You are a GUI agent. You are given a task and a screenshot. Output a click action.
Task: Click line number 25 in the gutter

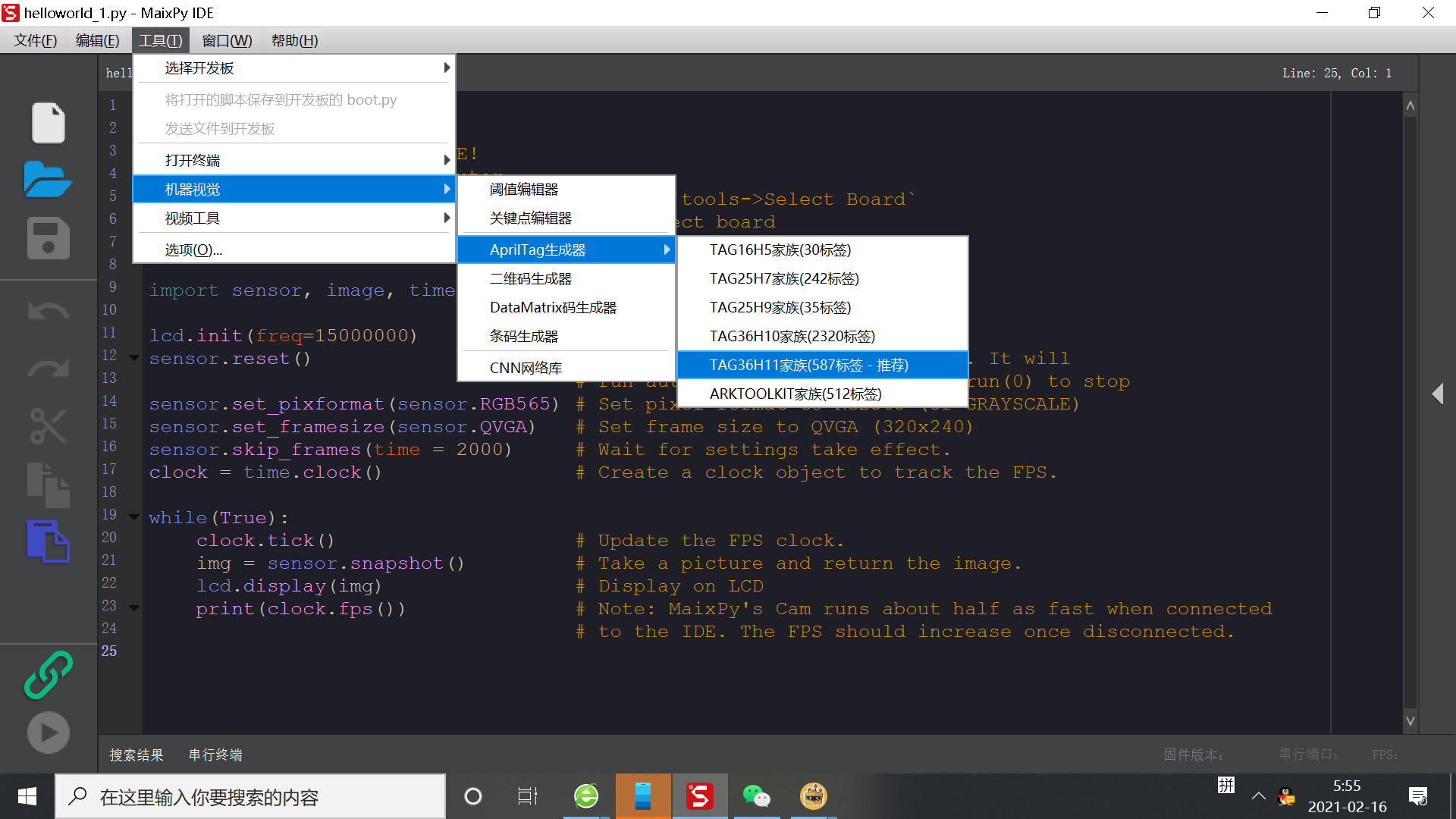[x=109, y=651]
